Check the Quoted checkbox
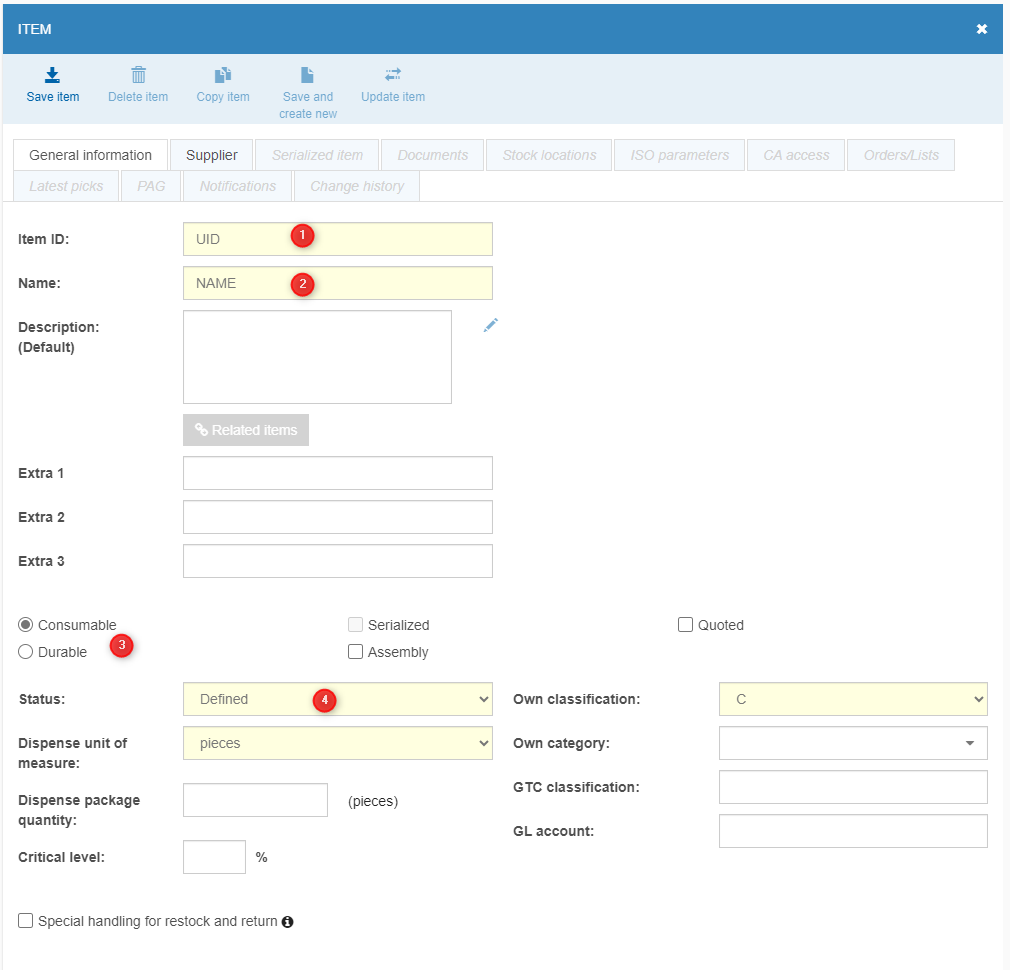The image size is (1010, 970). pos(685,625)
